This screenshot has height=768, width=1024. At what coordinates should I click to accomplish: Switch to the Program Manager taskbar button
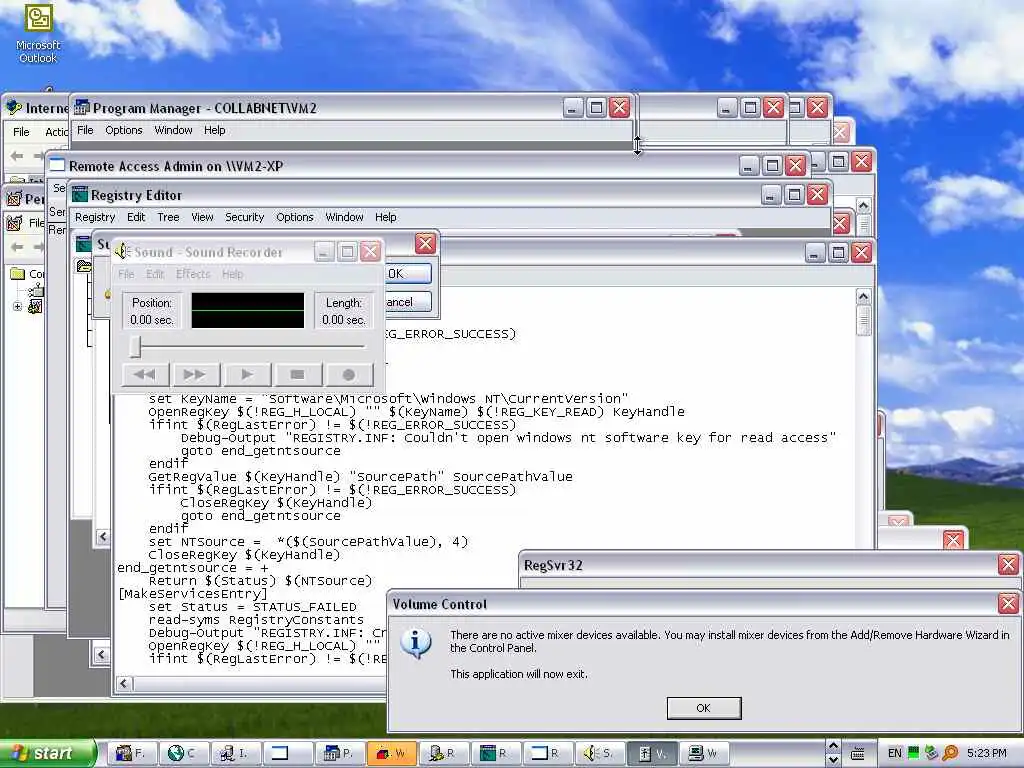point(338,753)
